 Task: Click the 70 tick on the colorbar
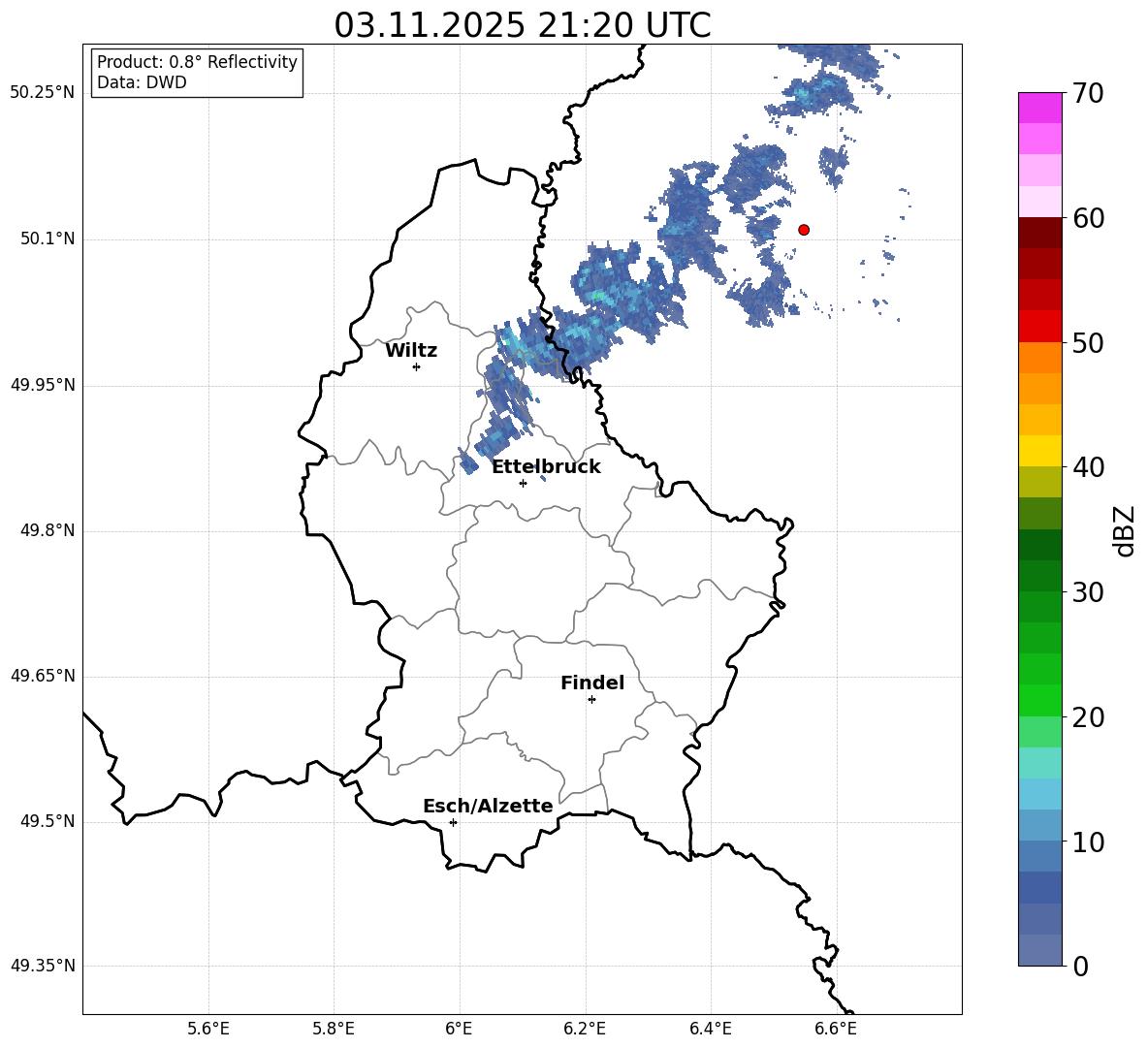tap(1087, 94)
